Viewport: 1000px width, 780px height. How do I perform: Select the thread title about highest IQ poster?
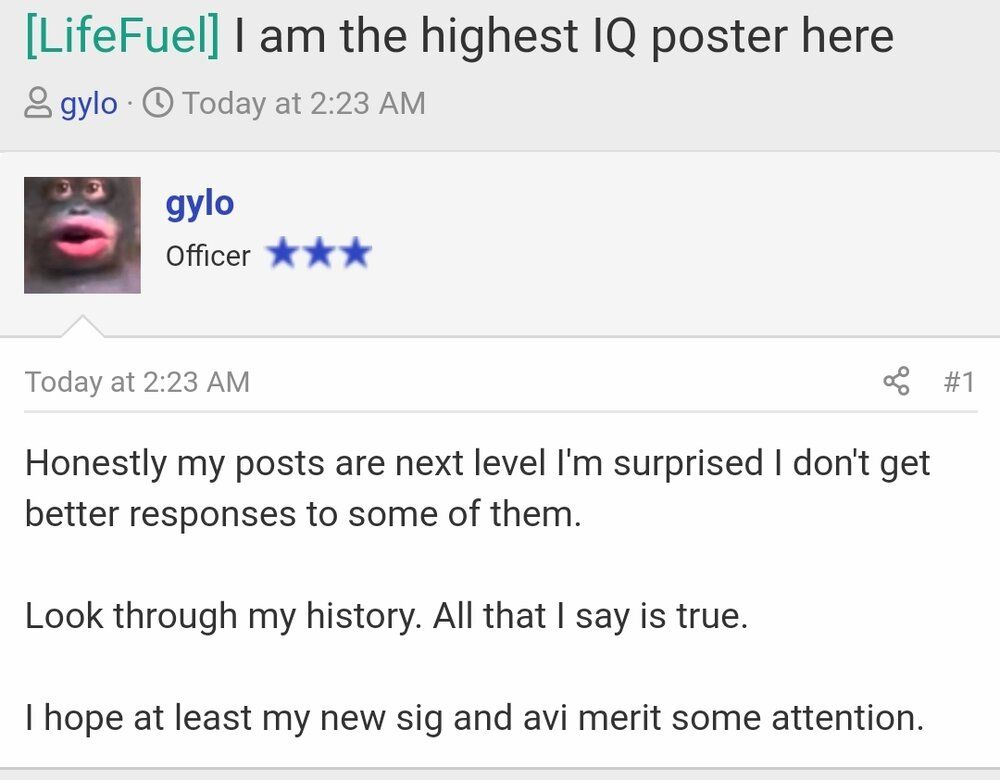coord(564,36)
